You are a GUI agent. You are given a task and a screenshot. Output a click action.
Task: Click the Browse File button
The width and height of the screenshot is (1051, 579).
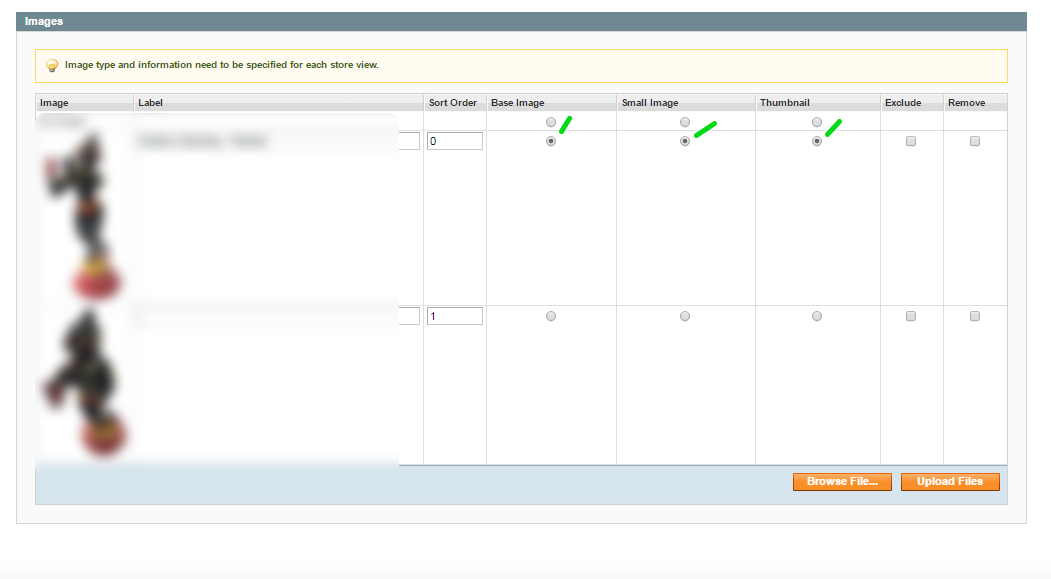(x=841, y=481)
